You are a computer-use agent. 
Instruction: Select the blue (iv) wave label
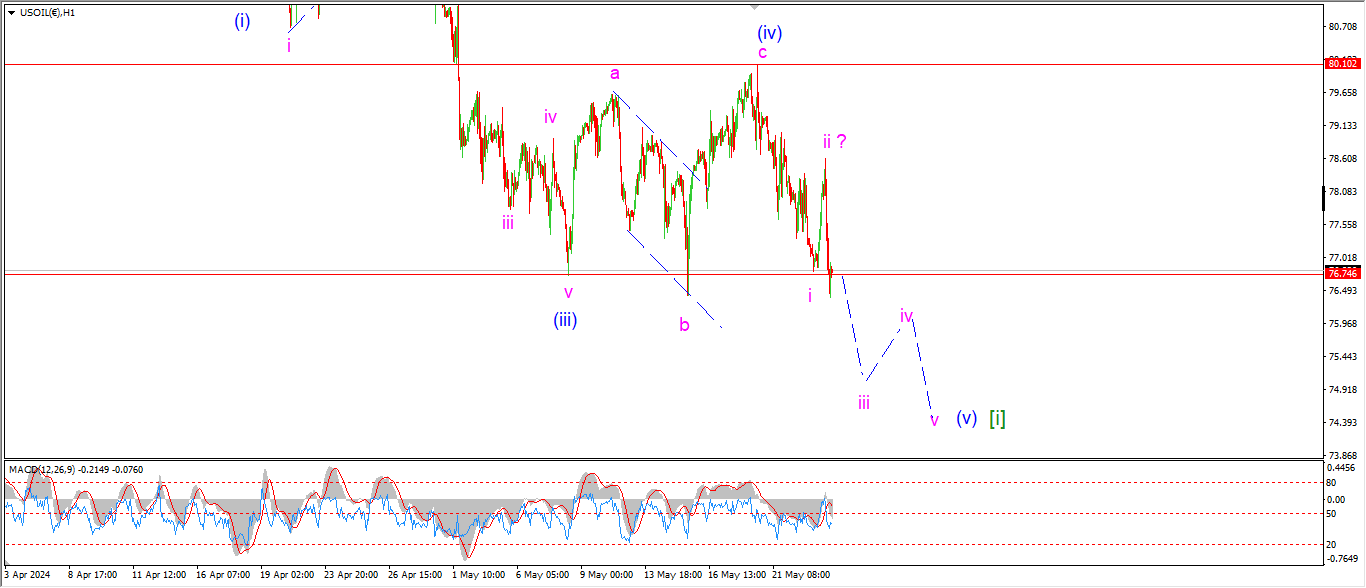[768, 32]
